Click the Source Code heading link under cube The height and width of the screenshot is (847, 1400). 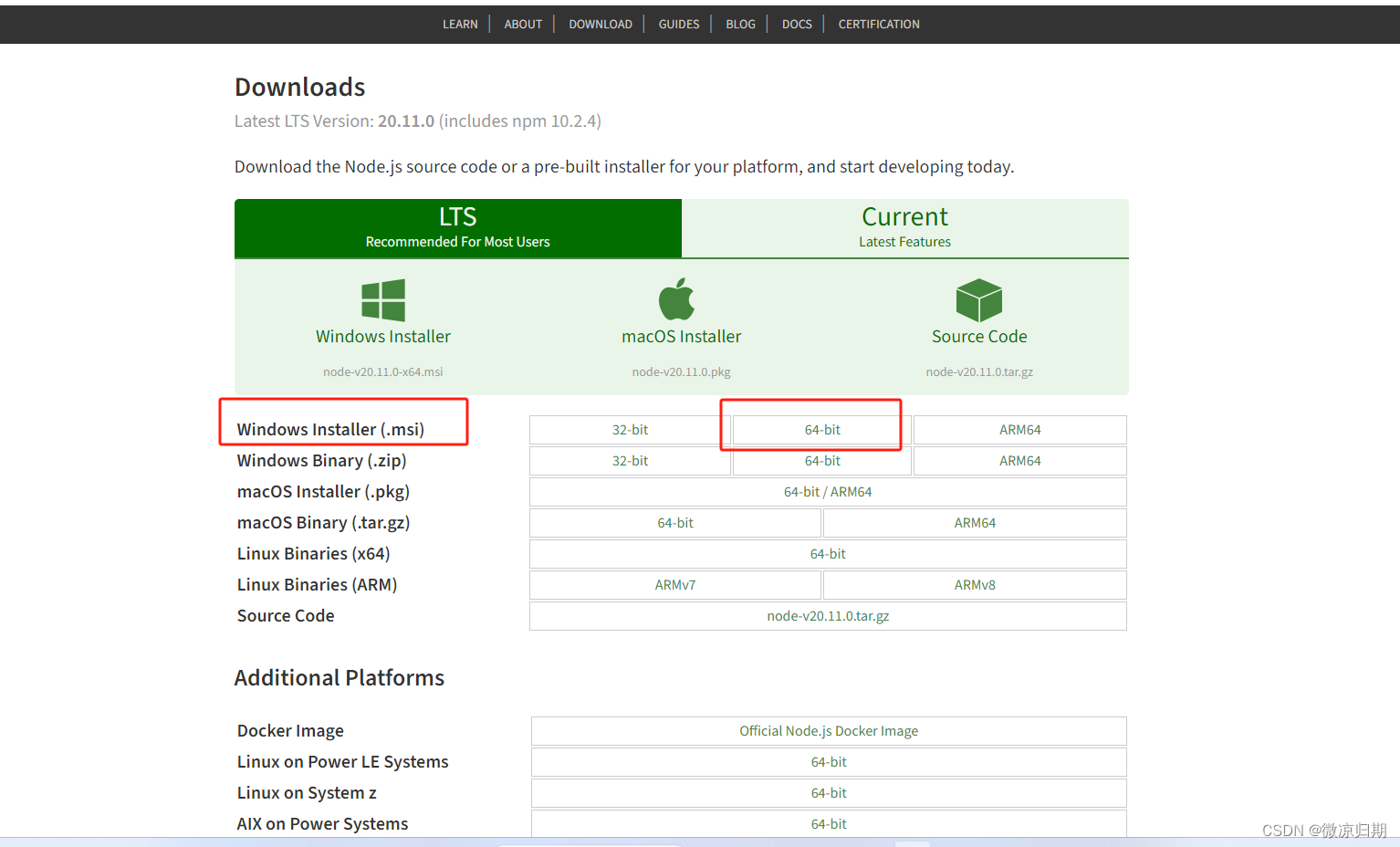click(979, 337)
